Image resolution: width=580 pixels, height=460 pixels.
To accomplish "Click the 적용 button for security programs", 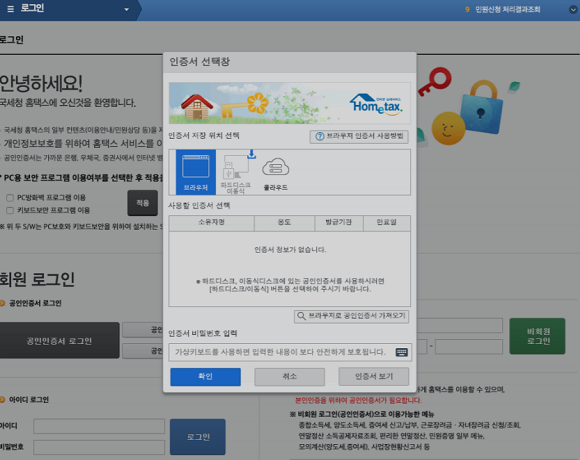I will click(x=143, y=203).
